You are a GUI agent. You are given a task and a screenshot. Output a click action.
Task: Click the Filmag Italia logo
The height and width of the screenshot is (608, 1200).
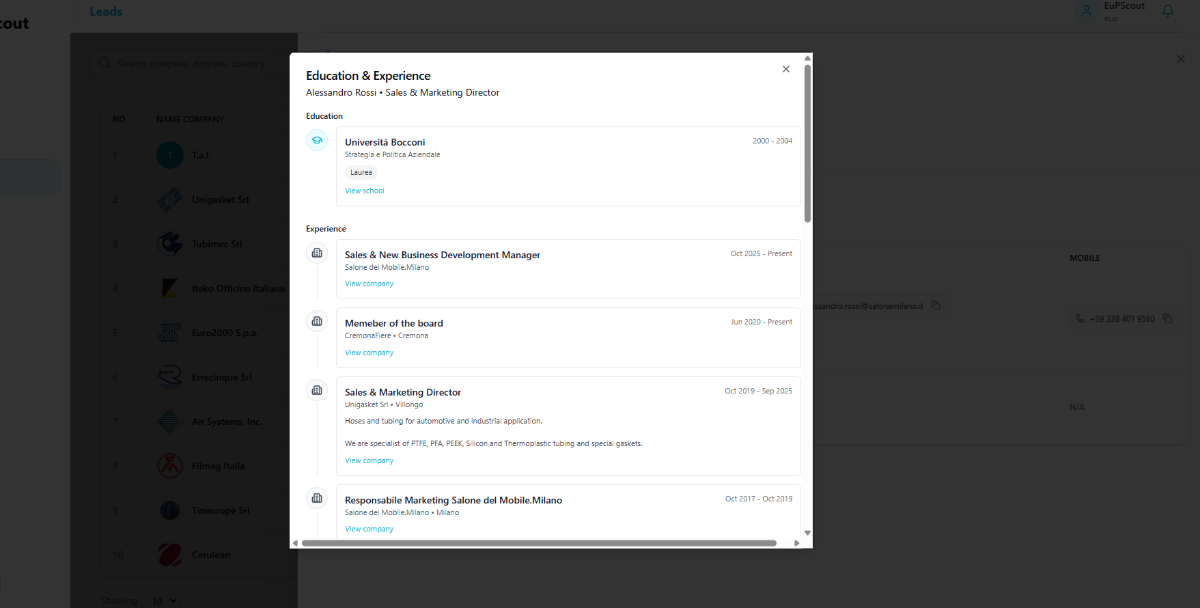(x=170, y=465)
